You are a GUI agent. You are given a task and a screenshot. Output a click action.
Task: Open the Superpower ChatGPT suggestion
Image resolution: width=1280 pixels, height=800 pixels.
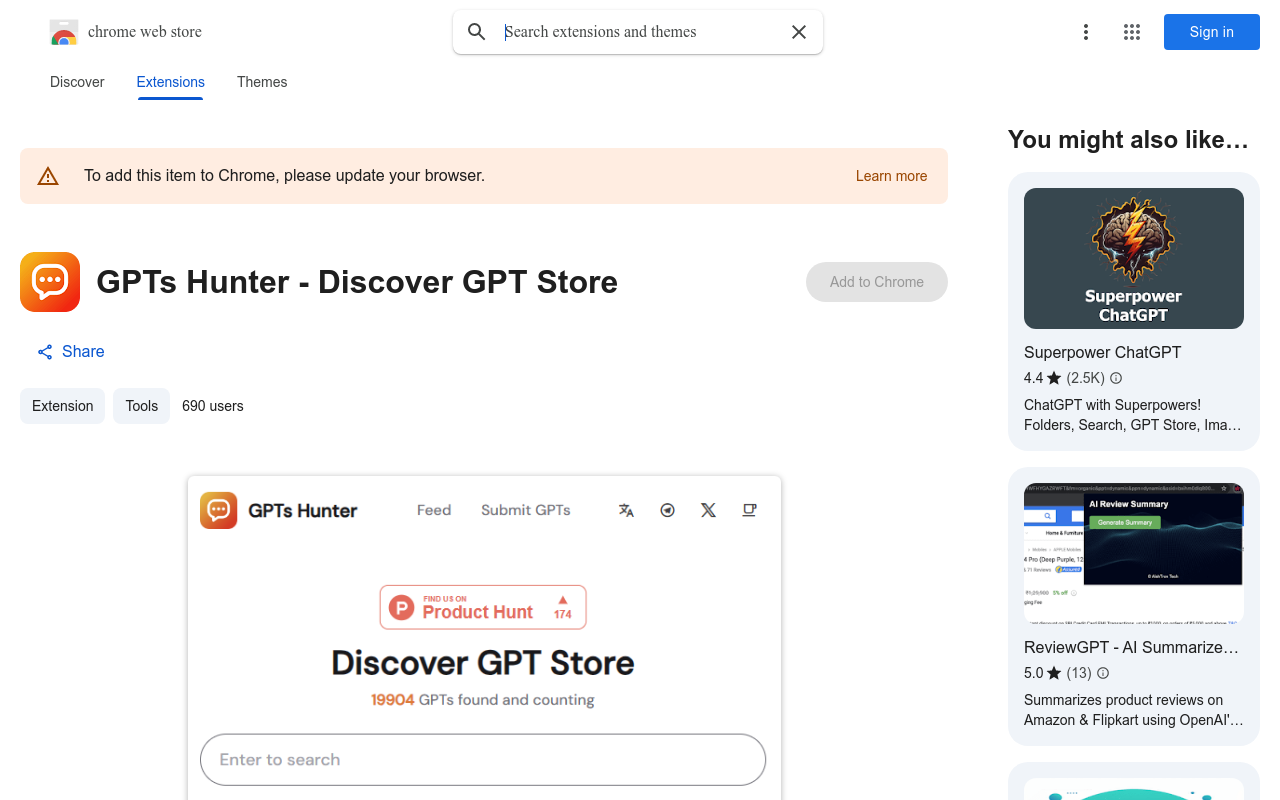pos(1102,352)
